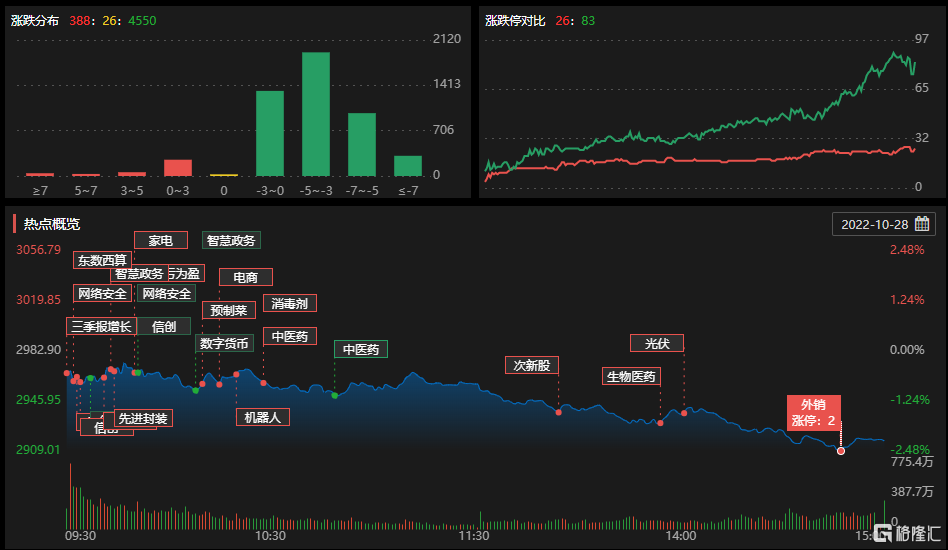Viewport: 948px width, 550px height.
Task: Click the 775.4万 volume label
Action: coord(912,462)
